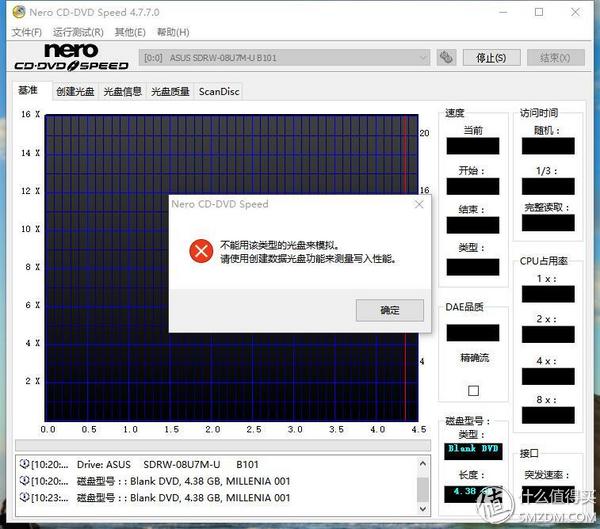The image size is (600, 529).
Task: Open the 文件(F) menu
Action: (x=26, y=32)
